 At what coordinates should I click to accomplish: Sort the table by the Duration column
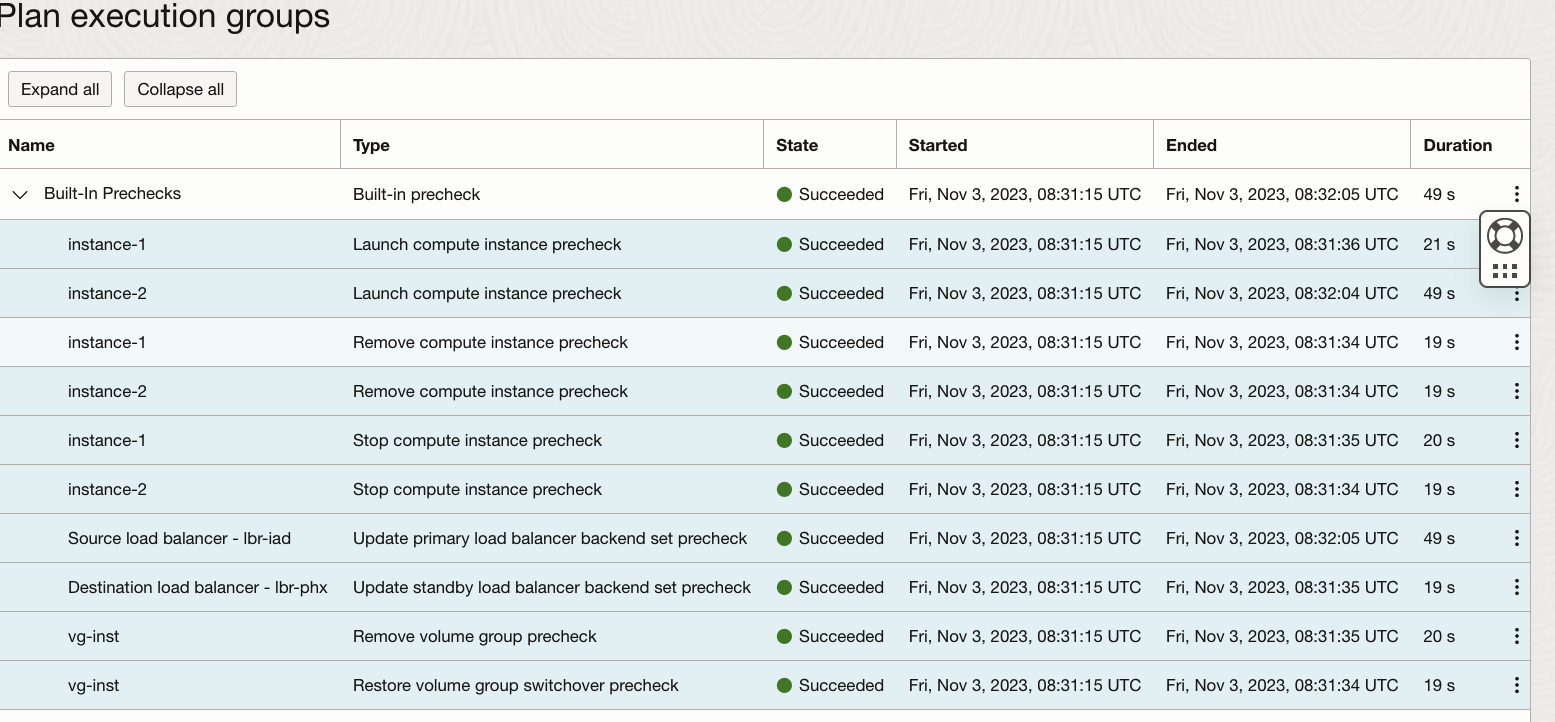coord(1447,145)
